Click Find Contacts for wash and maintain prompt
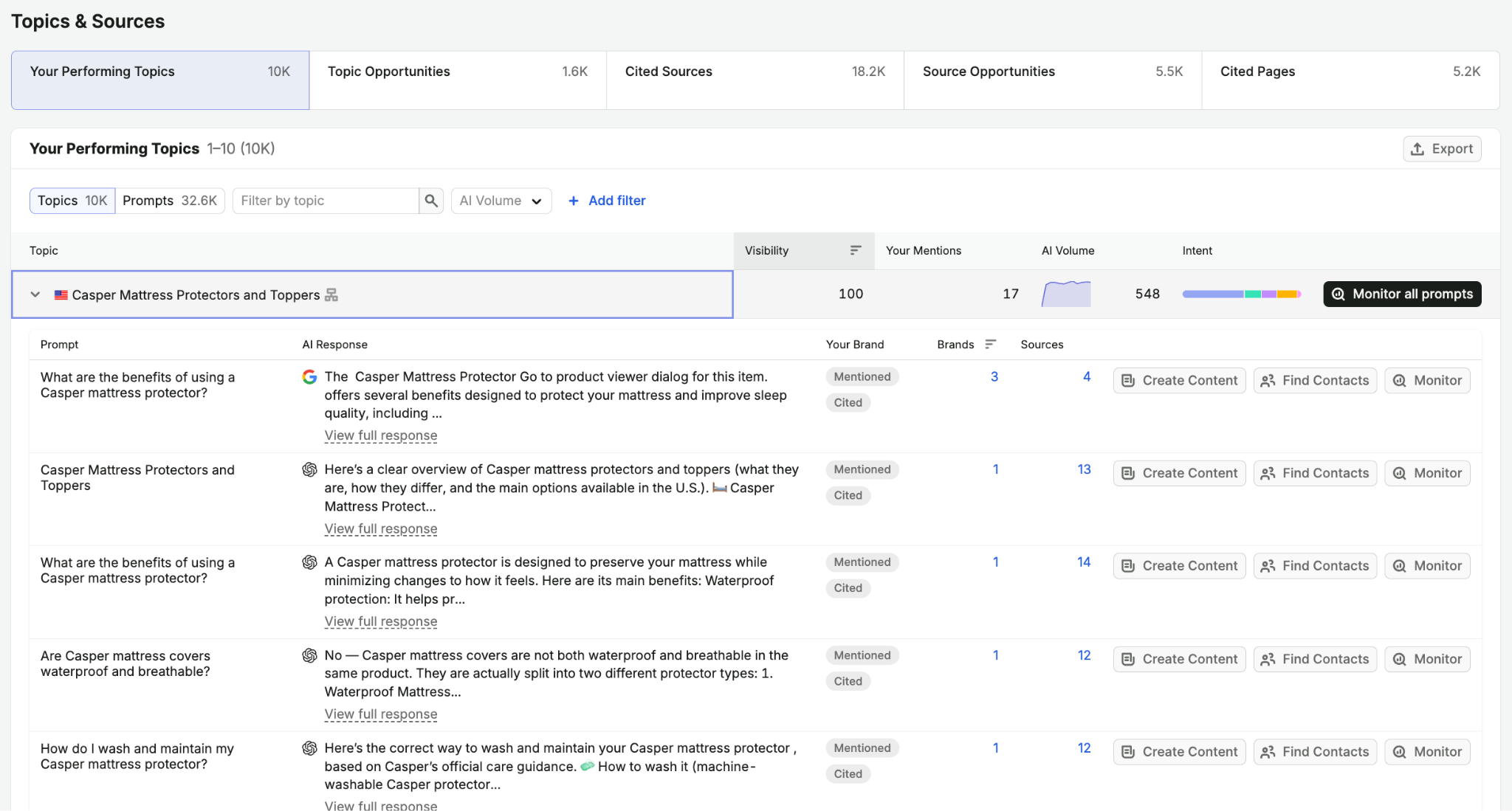The image size is (1512, 811). tap(1315, 752)
